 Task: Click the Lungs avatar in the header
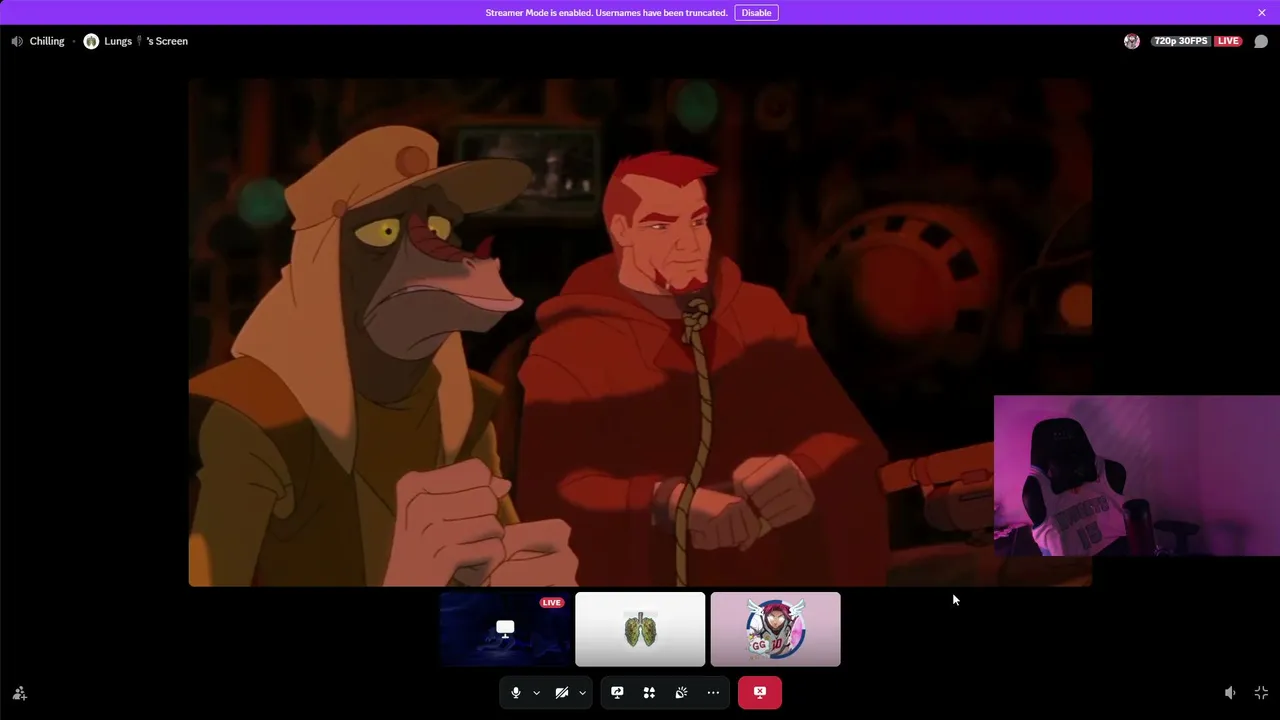coord(91,41)
